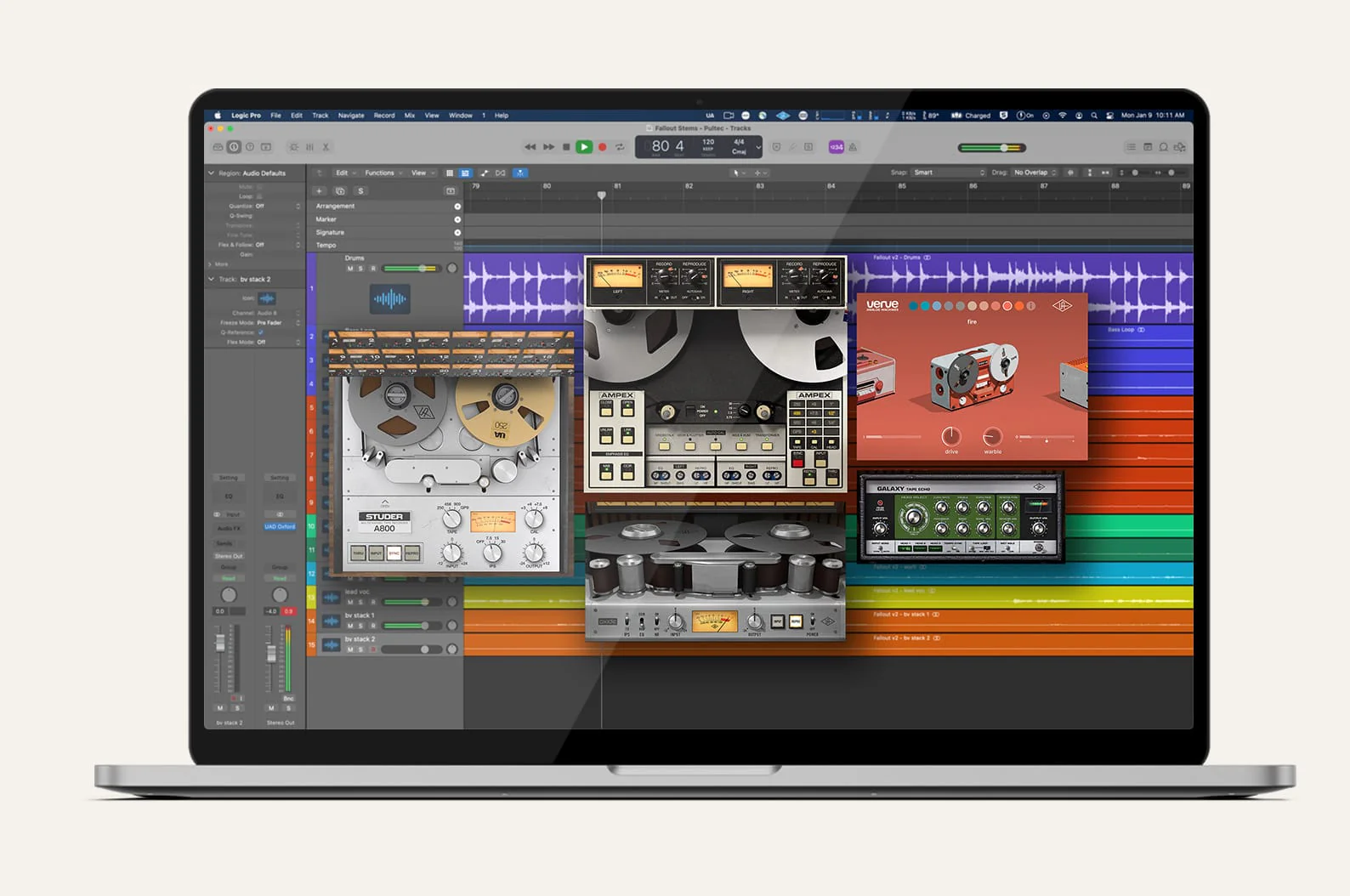Image resolution: width=1350 pixels, height=896 pixels.
Task: Click the UAD Oxford plugin slot
Action: [x=280, y=527]
